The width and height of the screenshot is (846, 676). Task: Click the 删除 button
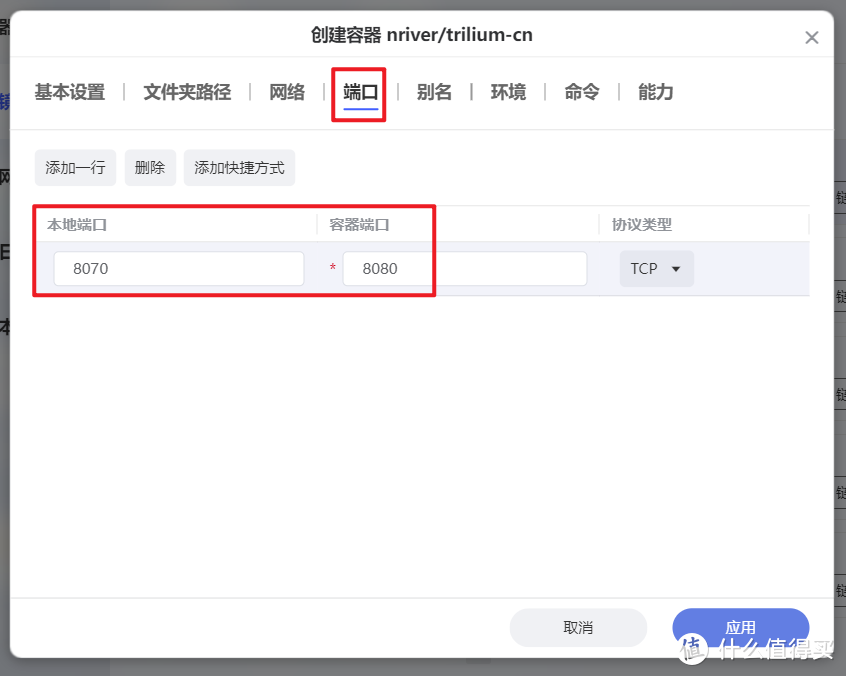[x=149, y=167]
